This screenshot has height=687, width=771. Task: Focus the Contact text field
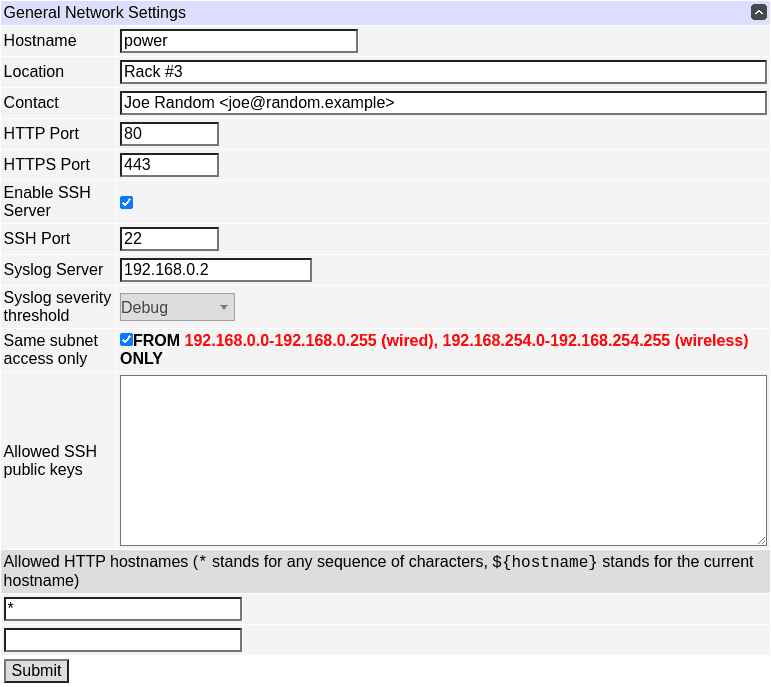[x=442, y=103]
